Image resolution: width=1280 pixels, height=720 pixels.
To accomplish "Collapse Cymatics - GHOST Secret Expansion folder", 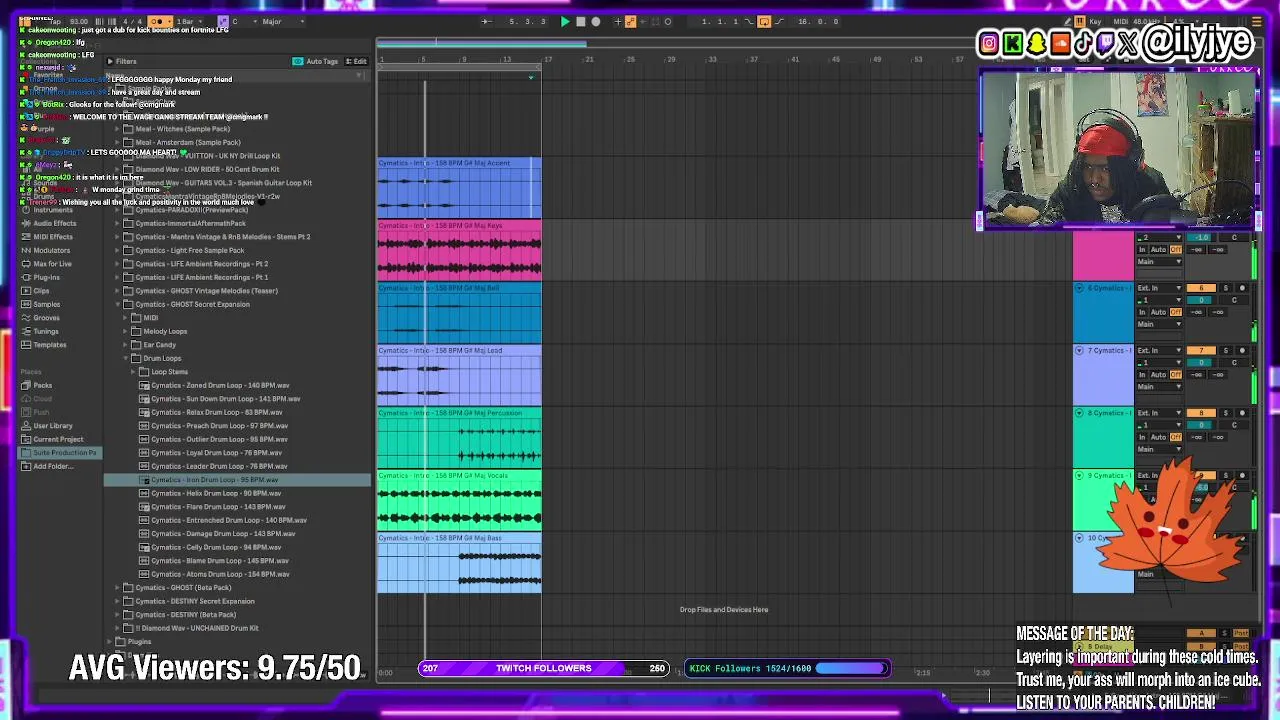I will point(117,304).
